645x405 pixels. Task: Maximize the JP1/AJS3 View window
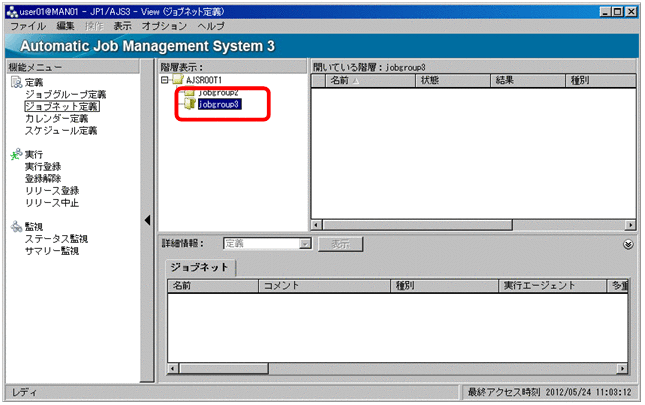pyautogui.click(x=618, y=12)
